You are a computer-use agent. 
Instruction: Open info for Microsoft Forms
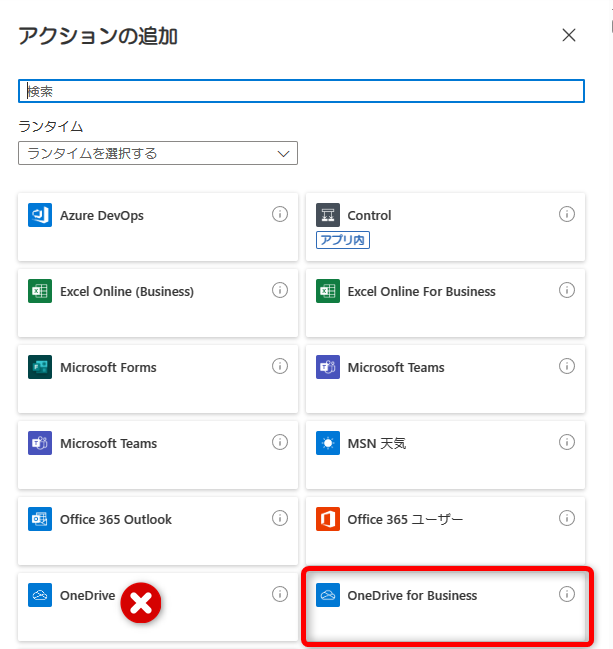coord(280,366)
